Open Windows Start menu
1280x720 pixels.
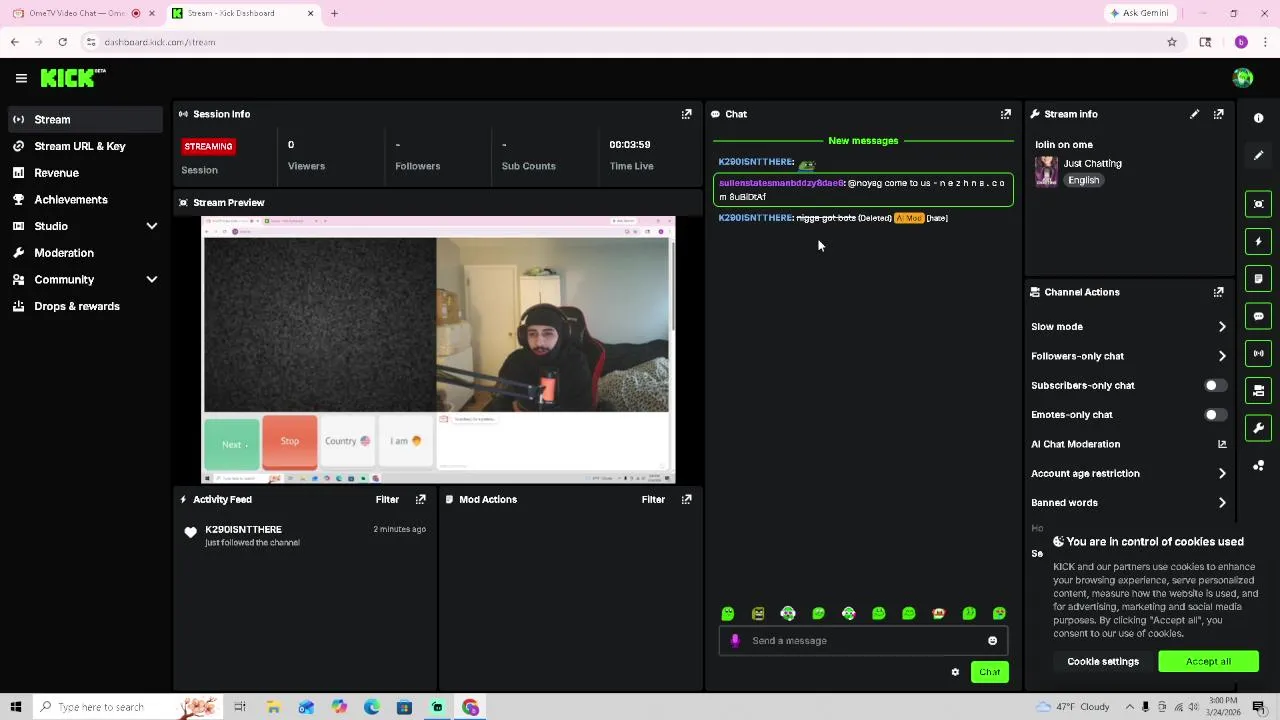click(x=15, y=707)
